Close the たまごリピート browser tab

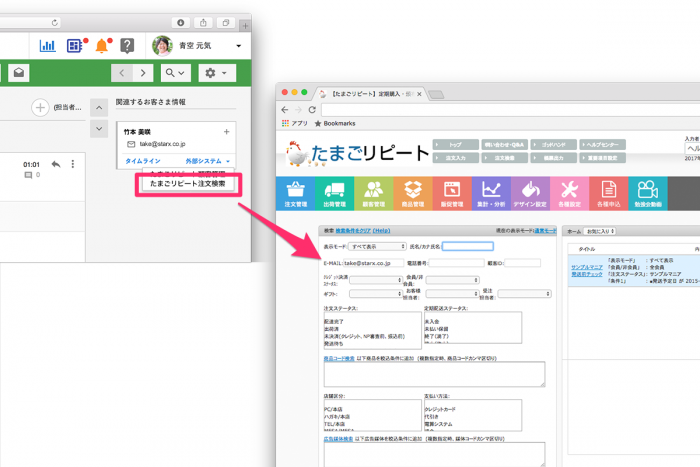coord(419,94)
